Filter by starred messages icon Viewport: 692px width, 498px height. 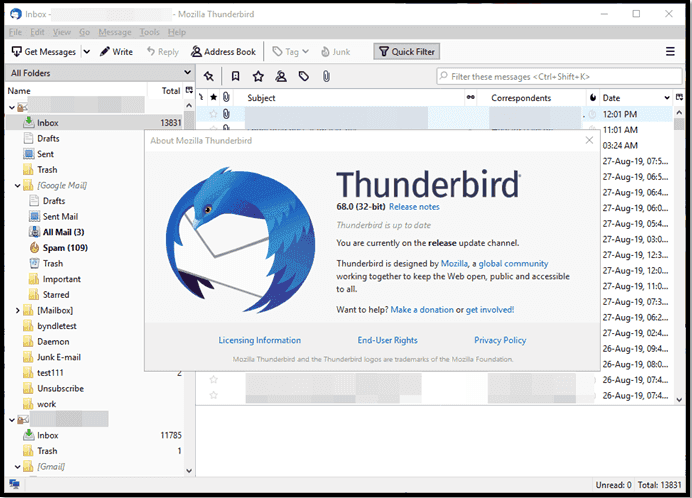click(258, 76)
